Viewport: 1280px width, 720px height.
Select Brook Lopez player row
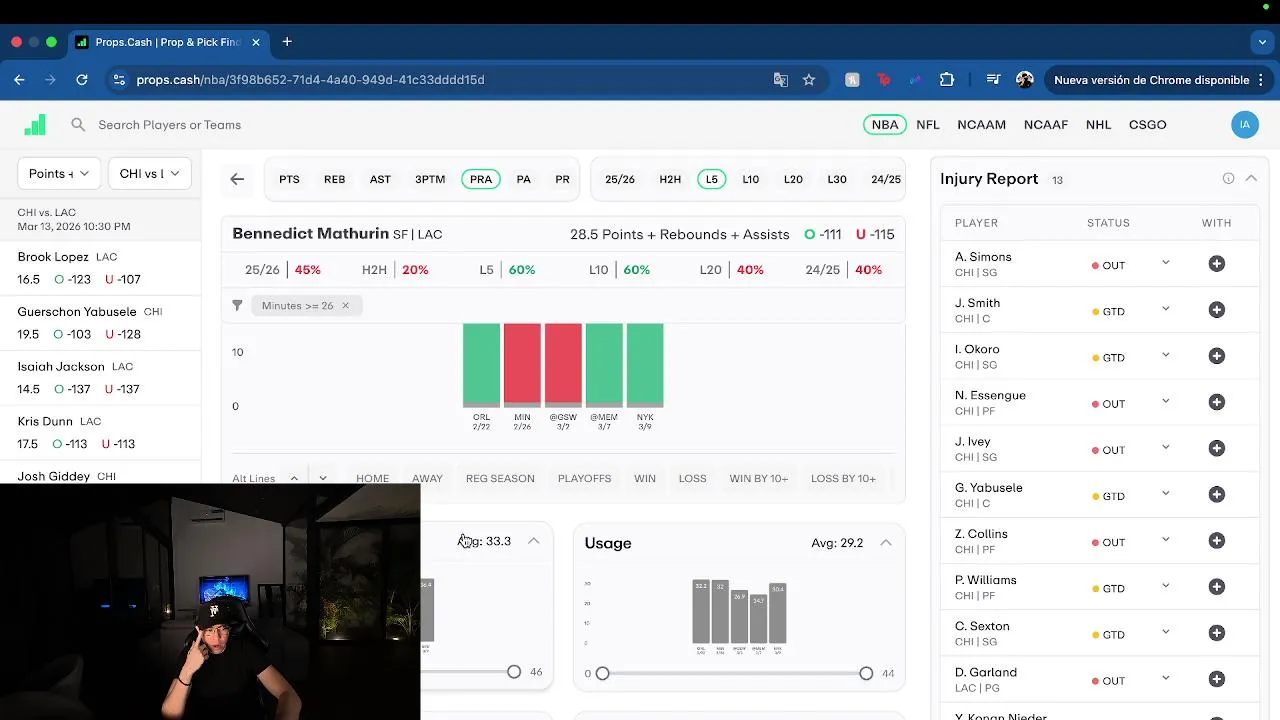tap(100, 268)
